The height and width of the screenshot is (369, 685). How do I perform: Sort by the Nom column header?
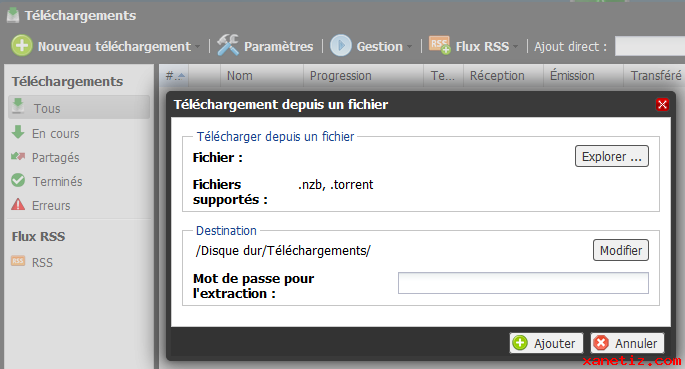262,76
